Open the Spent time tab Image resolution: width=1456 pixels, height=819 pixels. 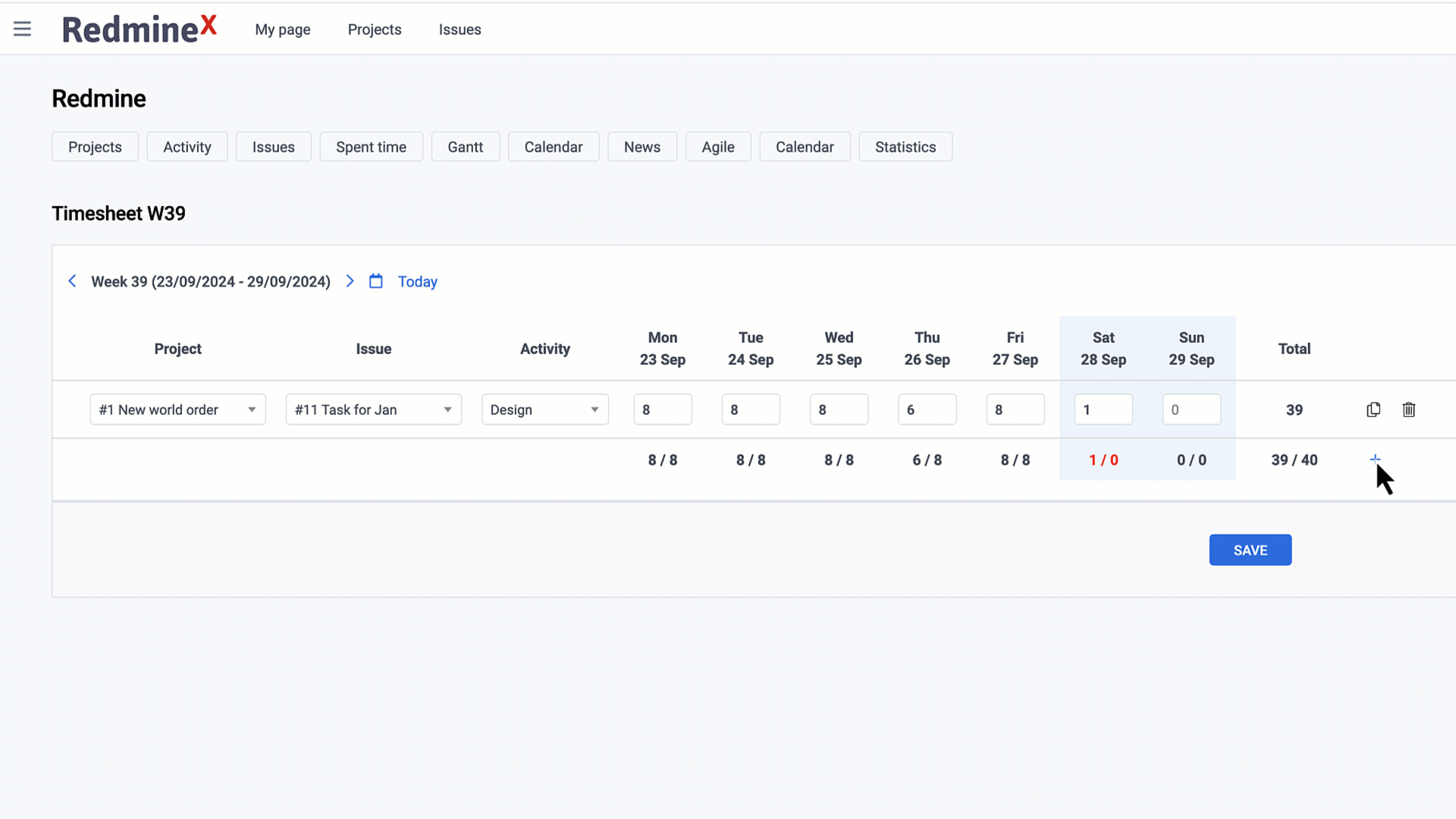(371, 147)
